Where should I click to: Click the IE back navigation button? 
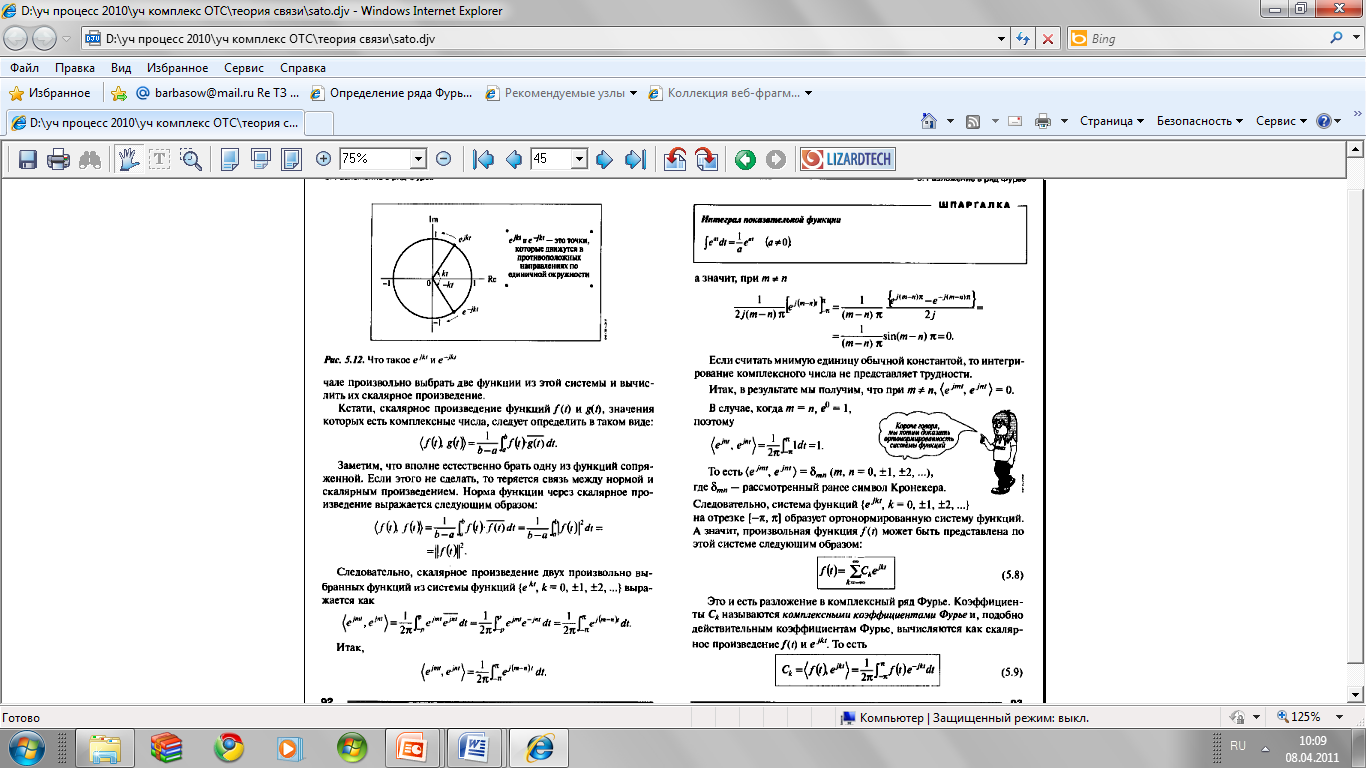point(17,39)
